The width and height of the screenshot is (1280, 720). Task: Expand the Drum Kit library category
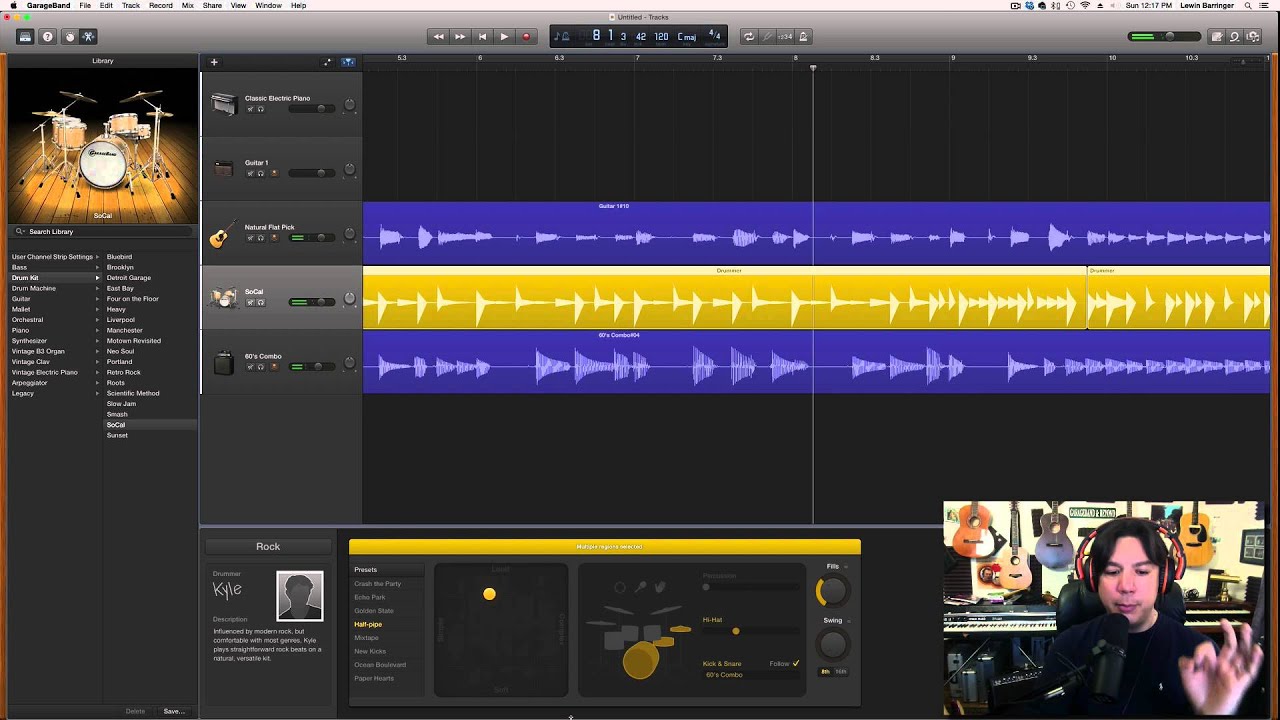97,278
